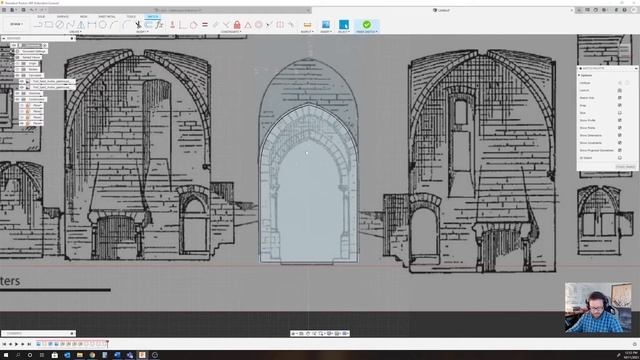Toggle Sketch Grid checkbox

[x=620, y=98]
